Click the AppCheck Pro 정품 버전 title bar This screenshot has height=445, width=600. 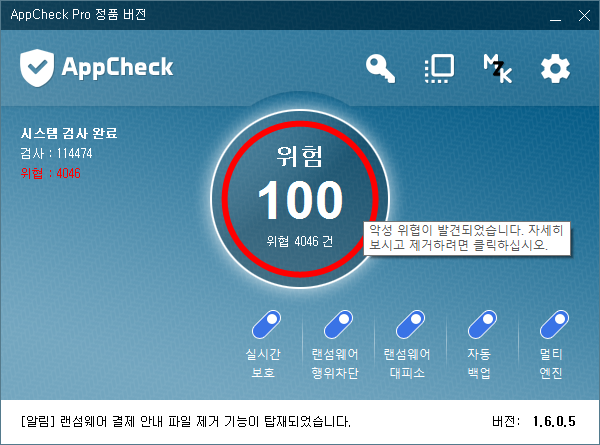[x=250, y=14]
